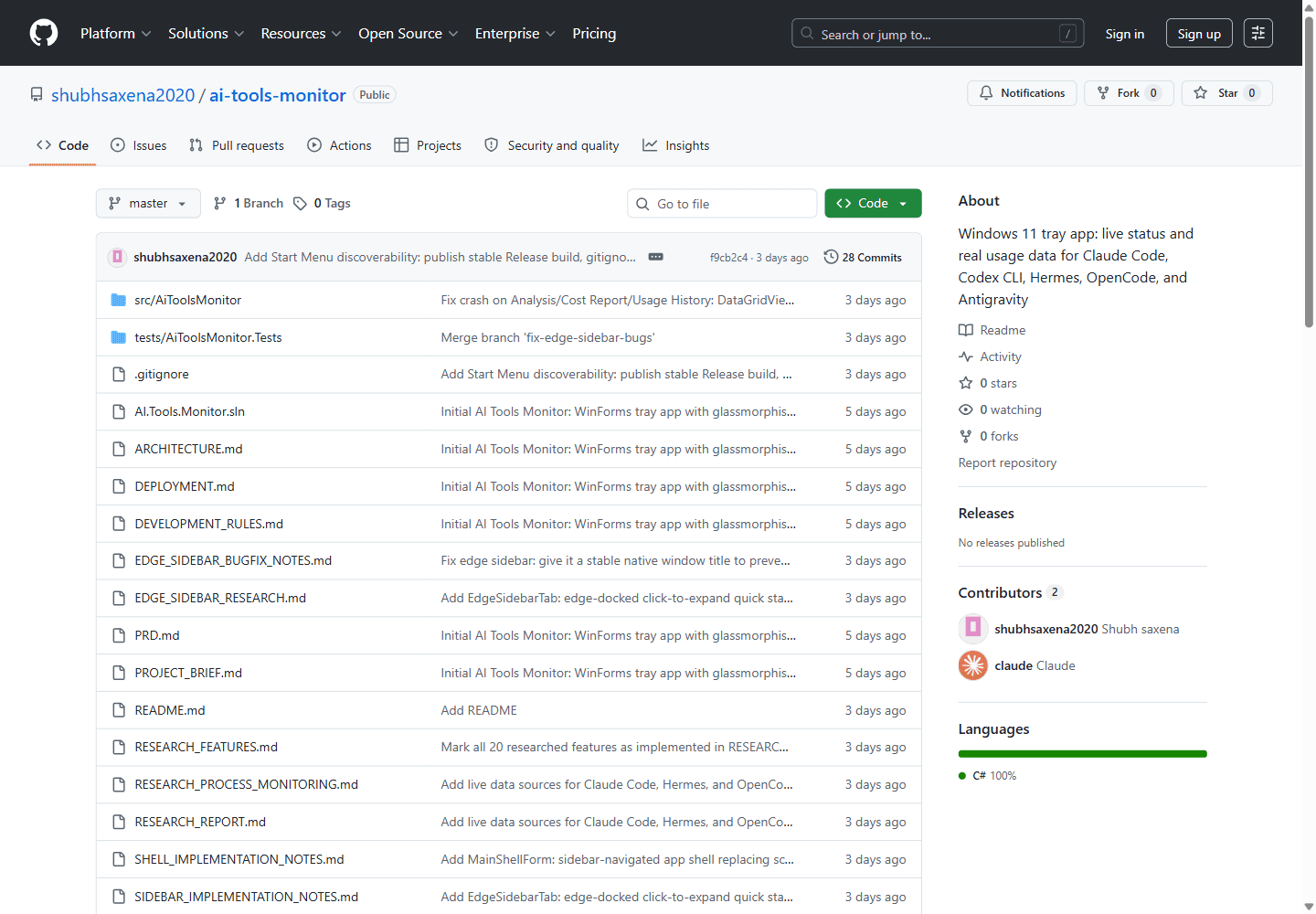Open EDGE_SIDEBAR_BUGFIX_NOTES.md file

tap(233, 560)
